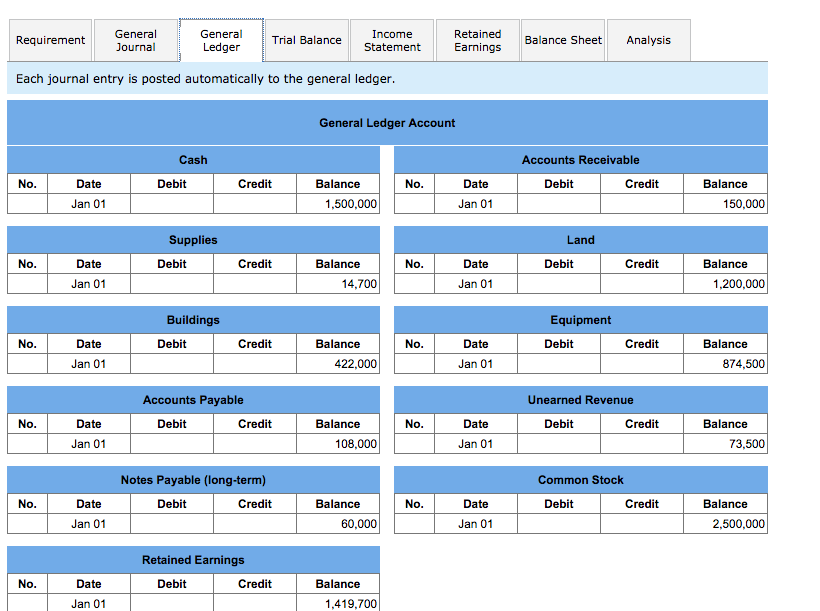Click the Equipment Debit column header

[x=558, y=343]
